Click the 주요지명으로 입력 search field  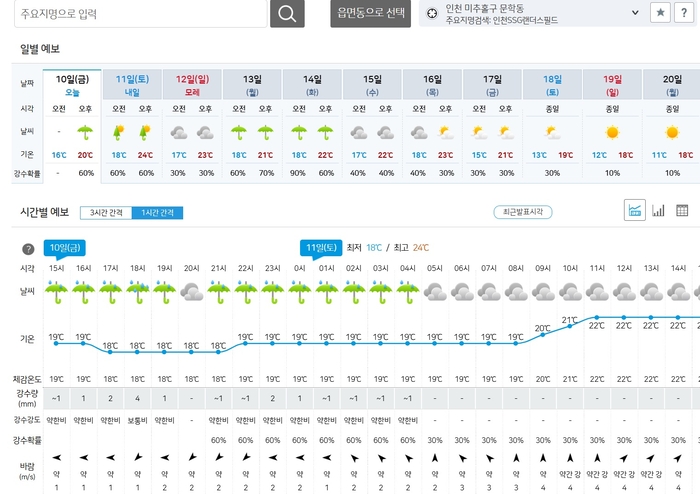coord(135,13)
